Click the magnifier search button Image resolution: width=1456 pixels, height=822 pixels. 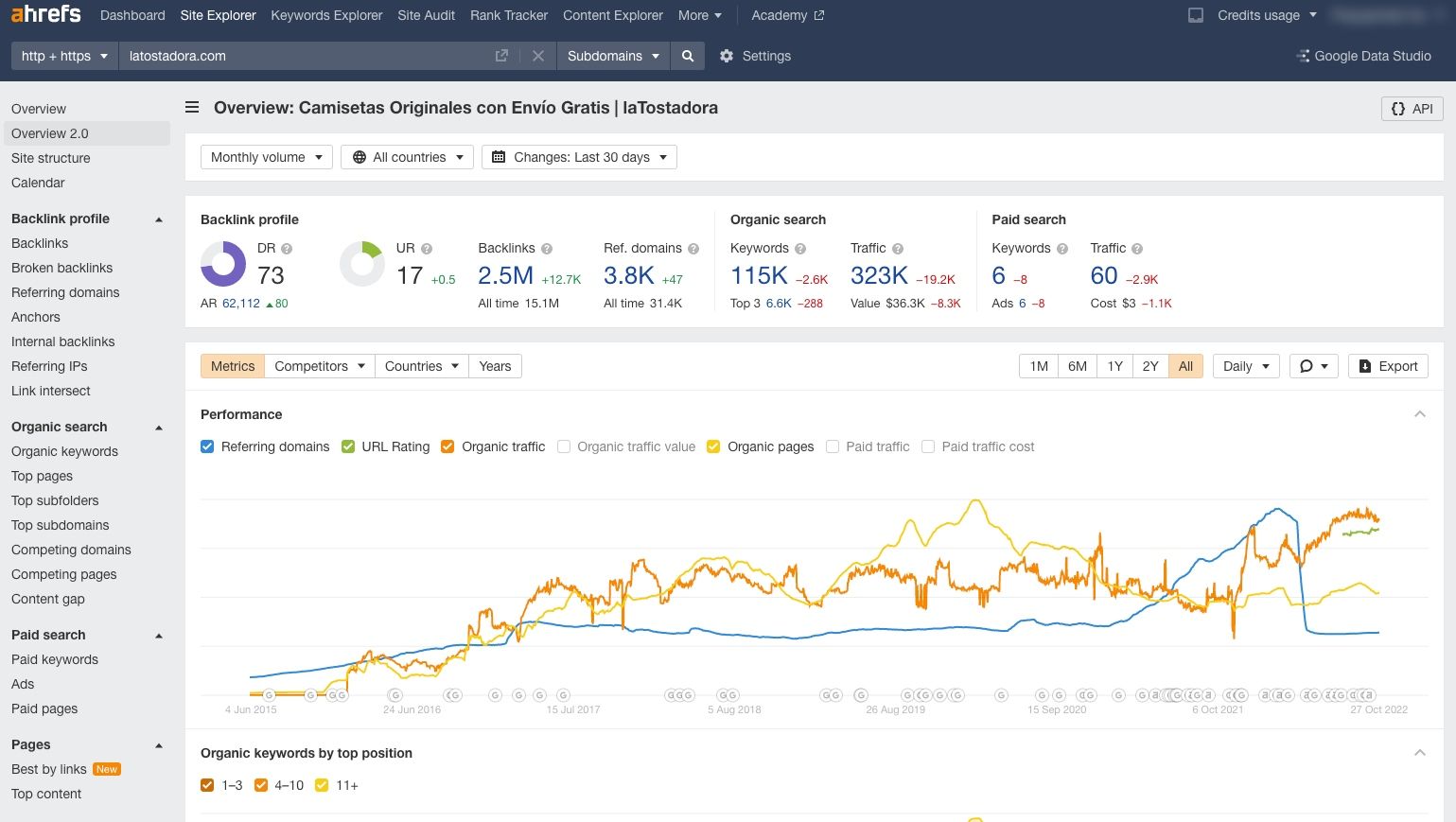pos(688,56)
